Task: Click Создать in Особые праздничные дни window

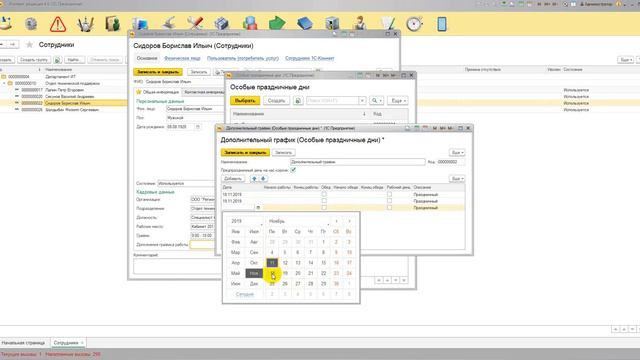Action: click(276, 100)
